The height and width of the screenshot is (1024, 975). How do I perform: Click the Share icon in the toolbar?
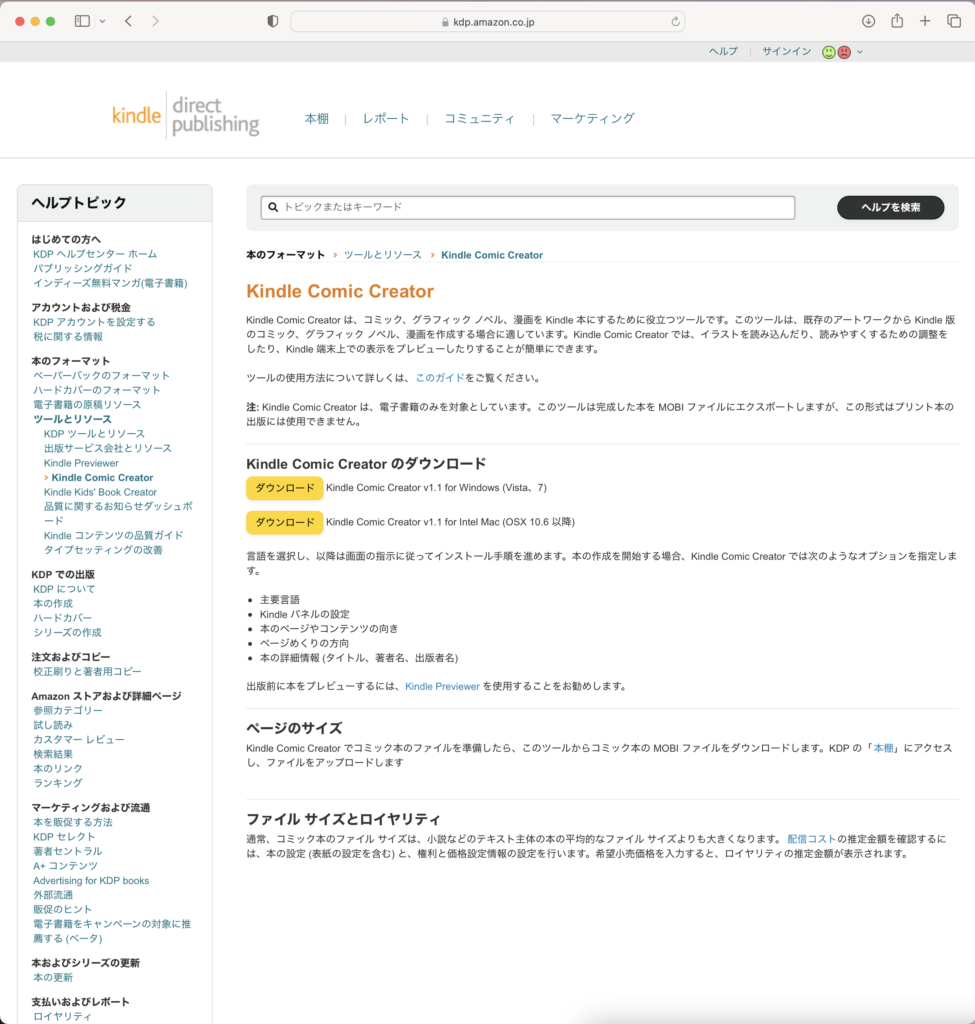(x=897, y=21)
